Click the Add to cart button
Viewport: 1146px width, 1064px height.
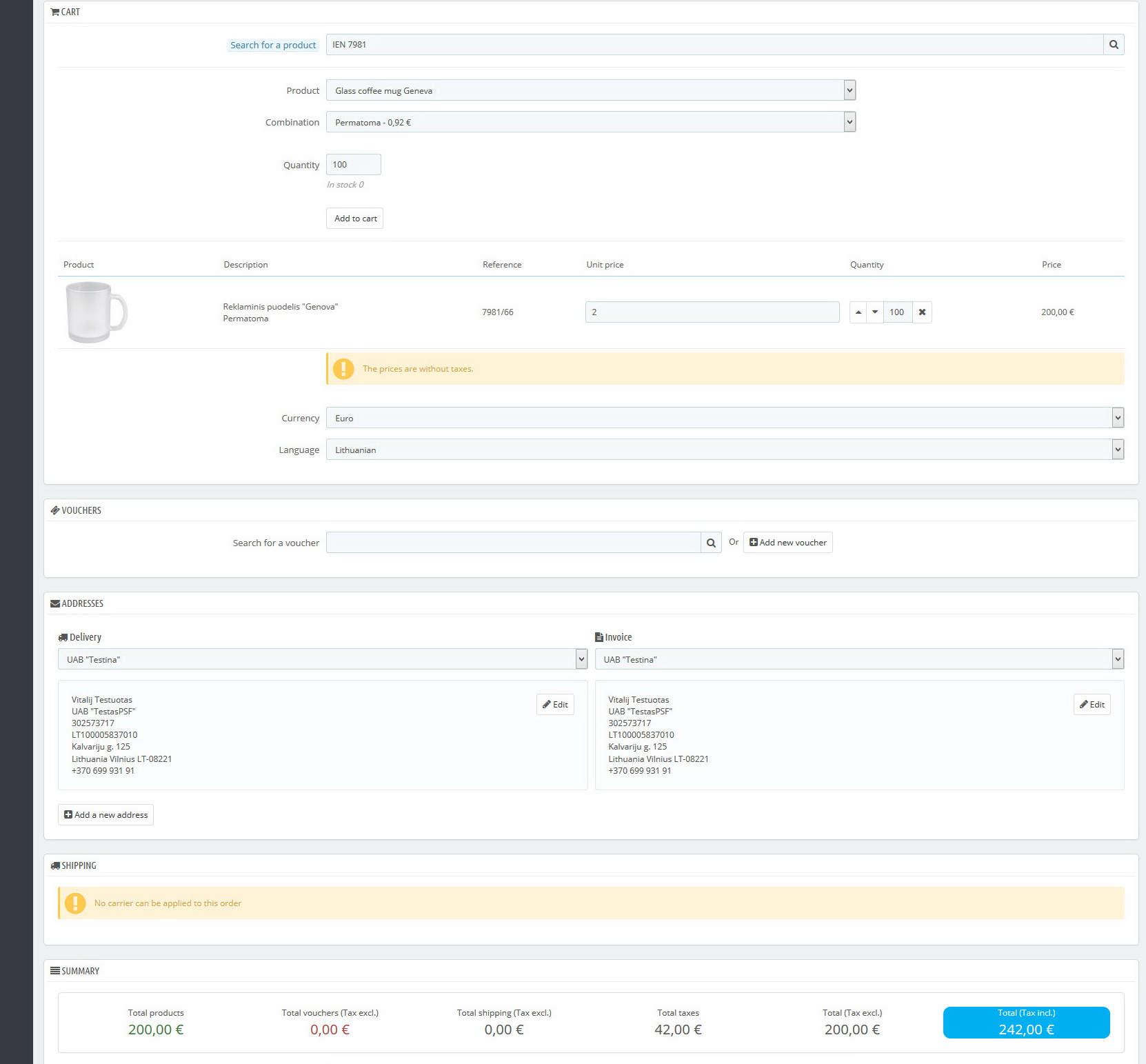[355, 219]
